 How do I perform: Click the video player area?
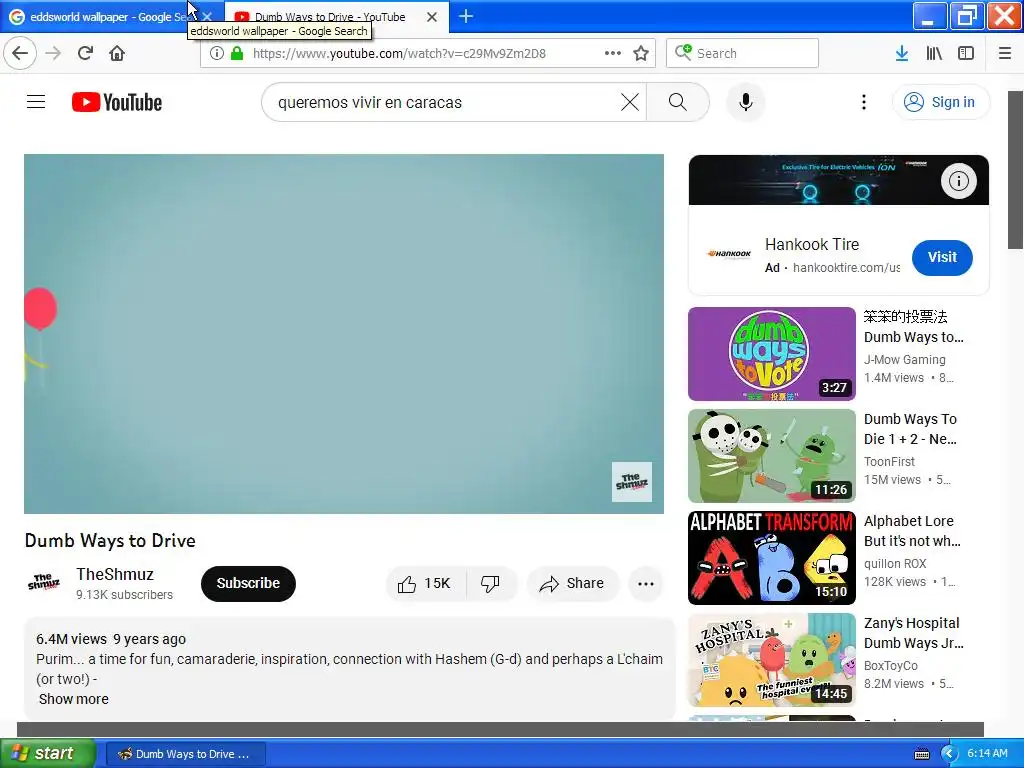[x=344, y=334]
